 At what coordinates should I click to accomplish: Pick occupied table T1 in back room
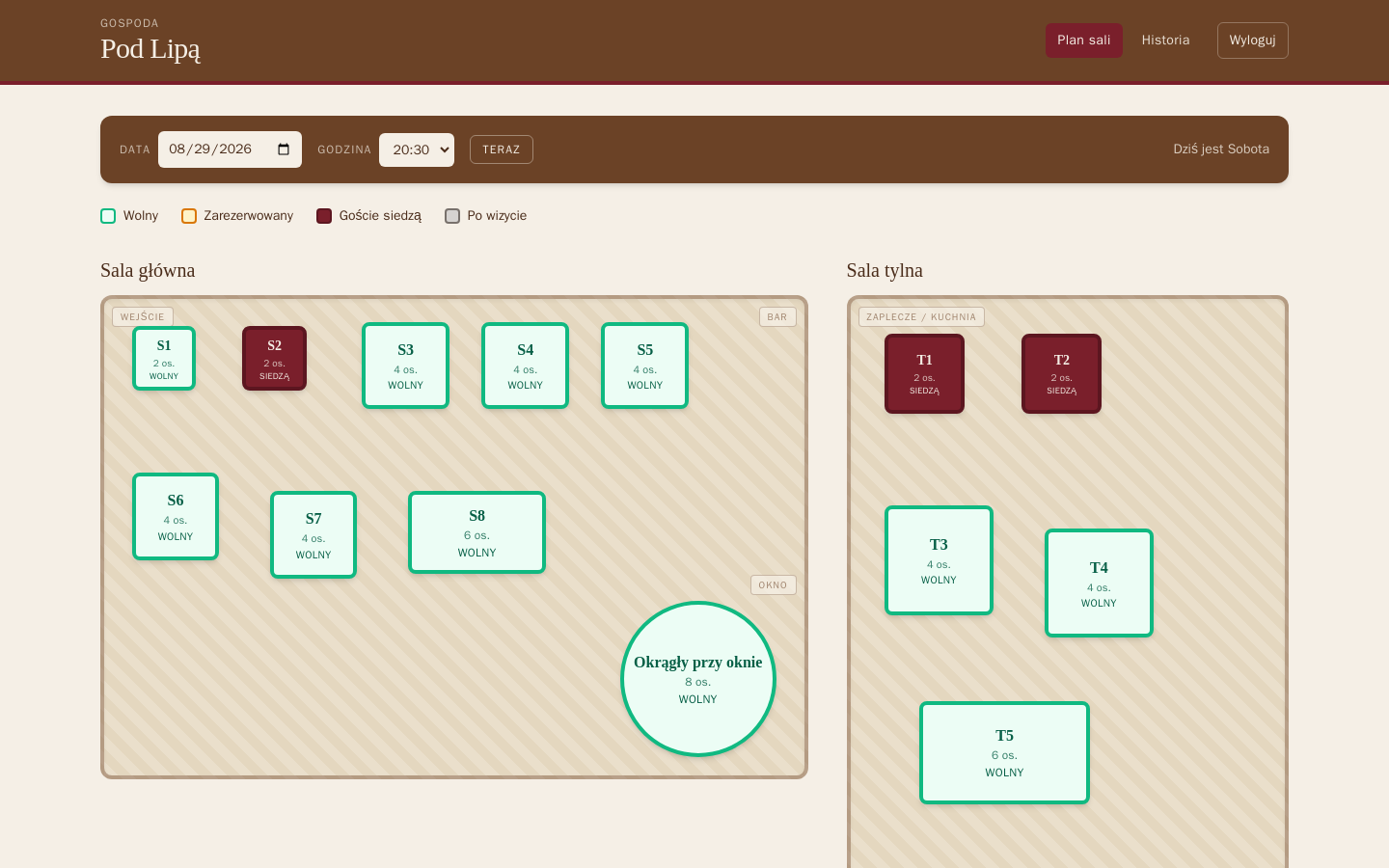click(x=924, y=374)
